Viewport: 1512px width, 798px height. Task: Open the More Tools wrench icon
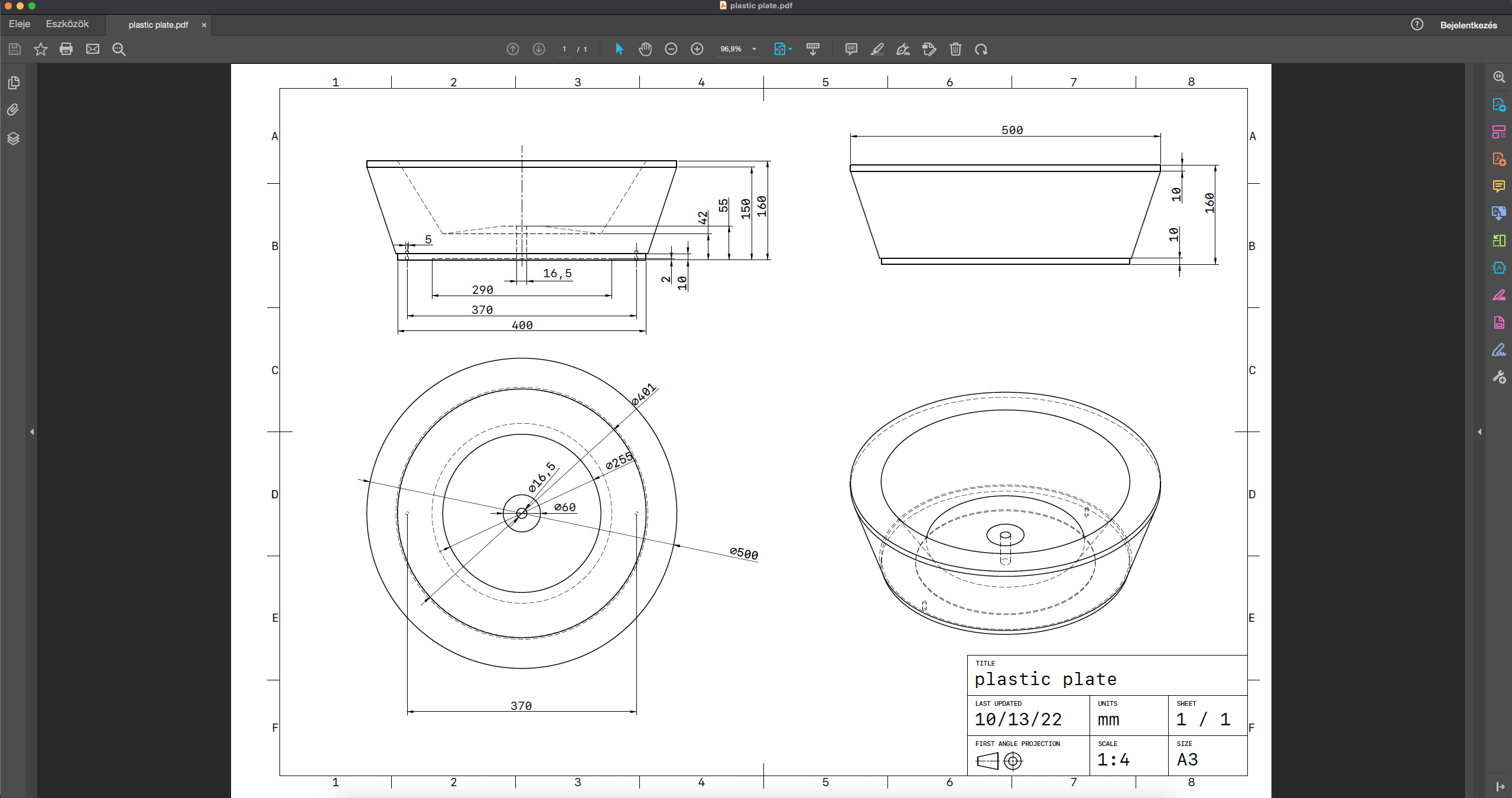click(1499, 377)
